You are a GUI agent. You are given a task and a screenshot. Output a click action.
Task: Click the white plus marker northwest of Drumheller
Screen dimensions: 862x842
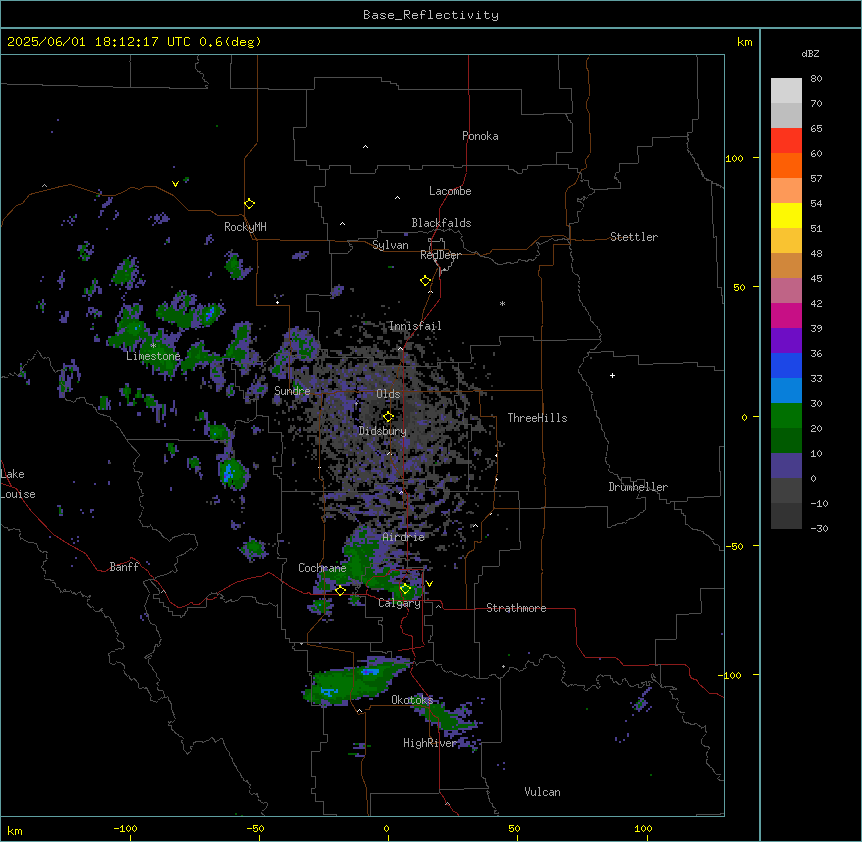612,375
